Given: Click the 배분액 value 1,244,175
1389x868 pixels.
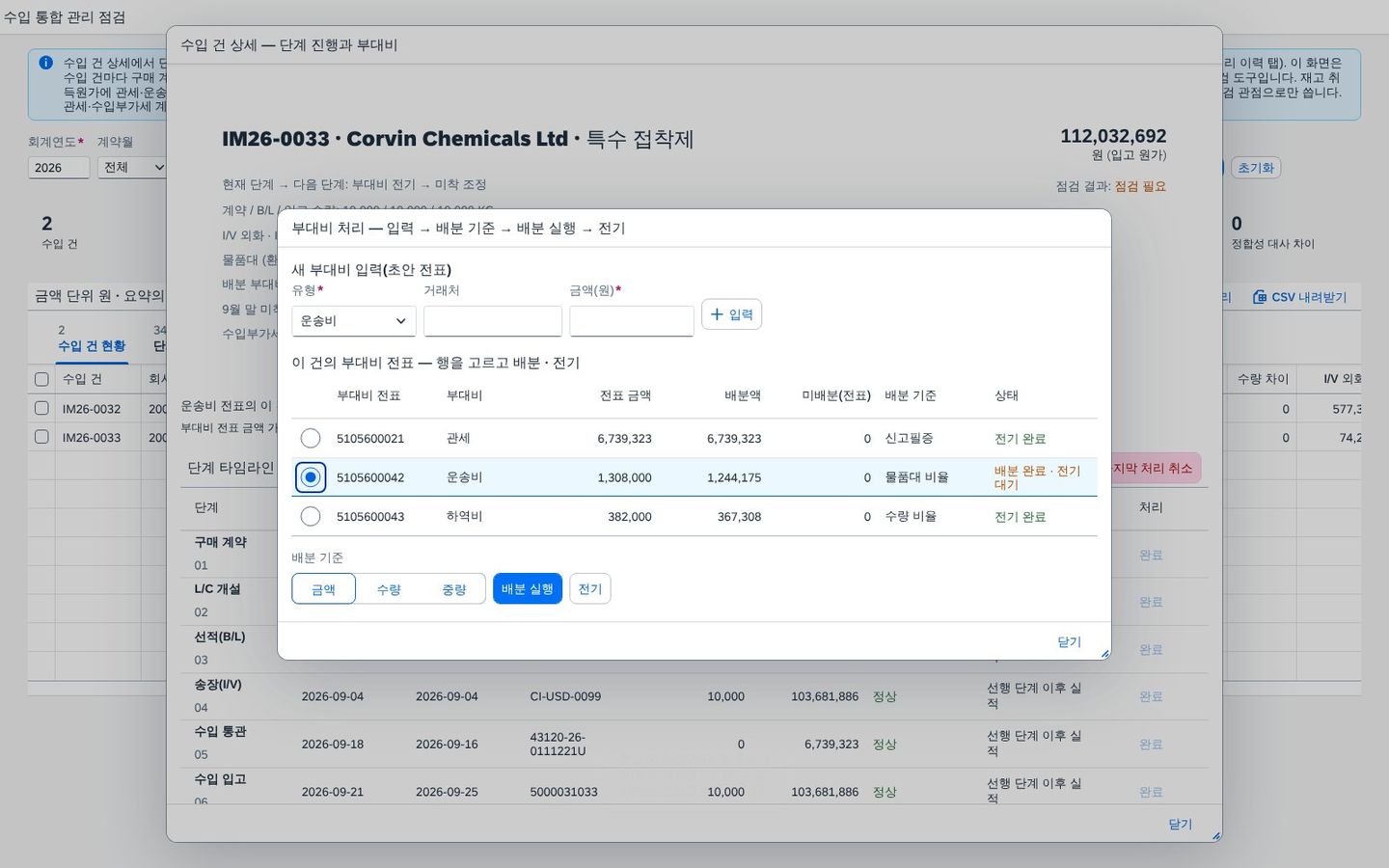Looking at the screenshot, I should tap(734, 477).
